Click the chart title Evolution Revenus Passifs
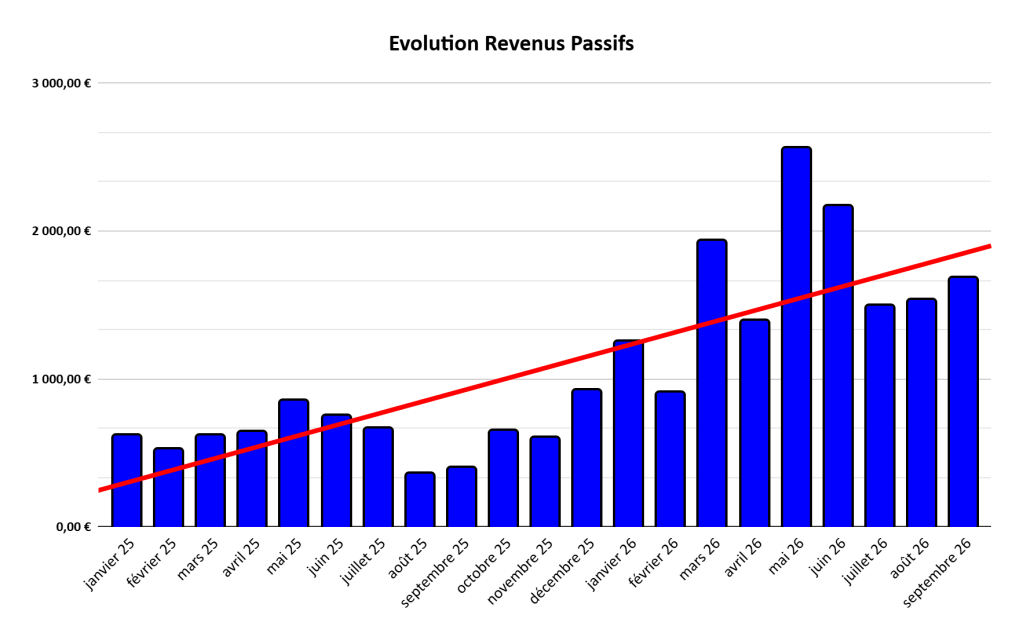 511,44
